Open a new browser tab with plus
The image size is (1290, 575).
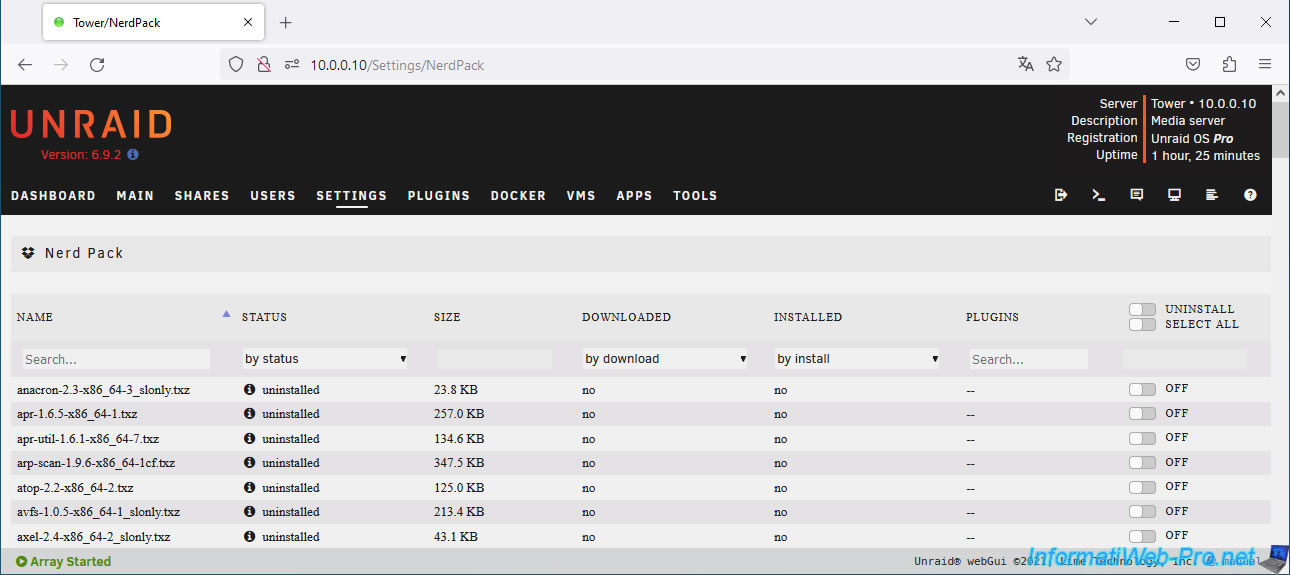point(285,22)
